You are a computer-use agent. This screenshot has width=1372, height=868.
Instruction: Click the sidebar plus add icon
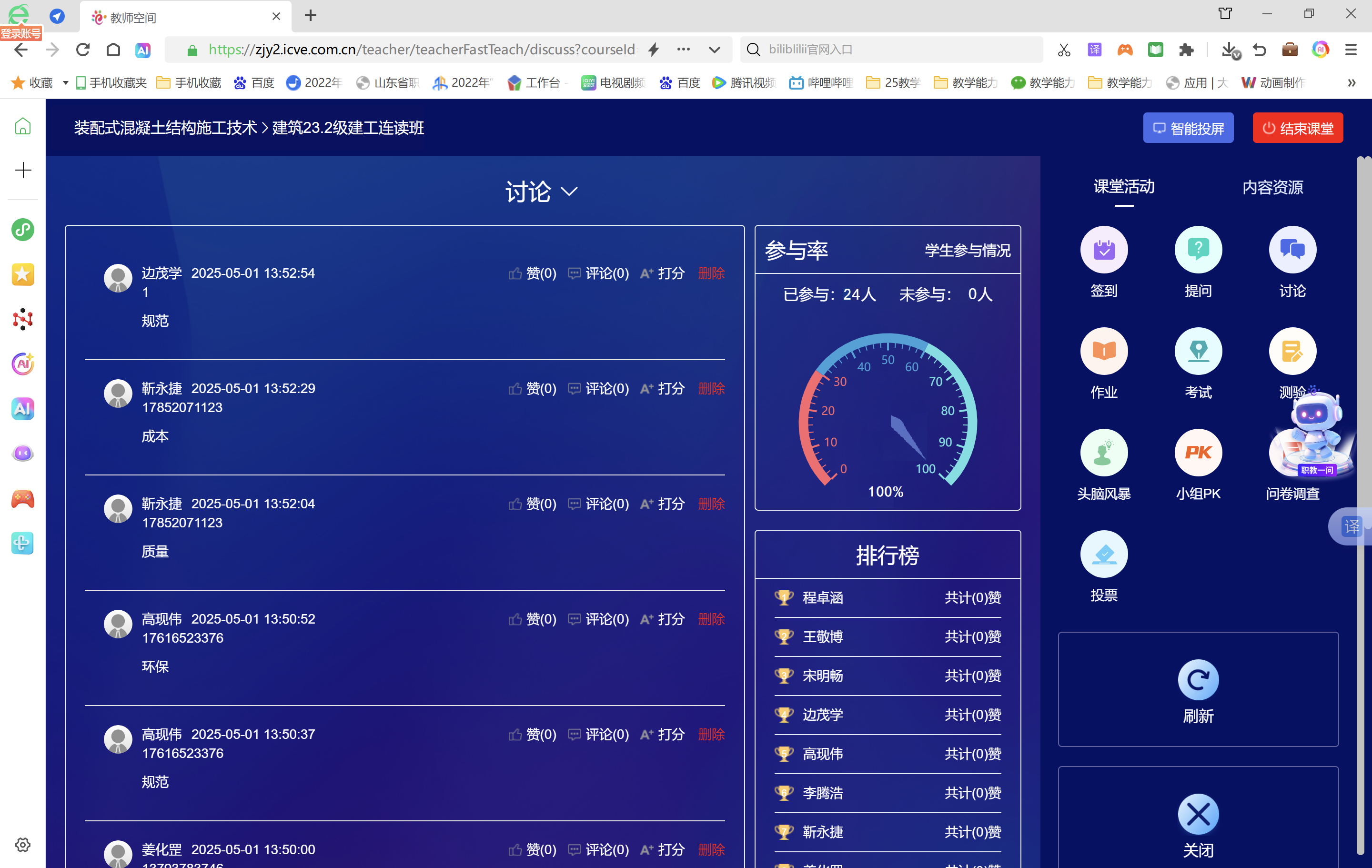23,170
